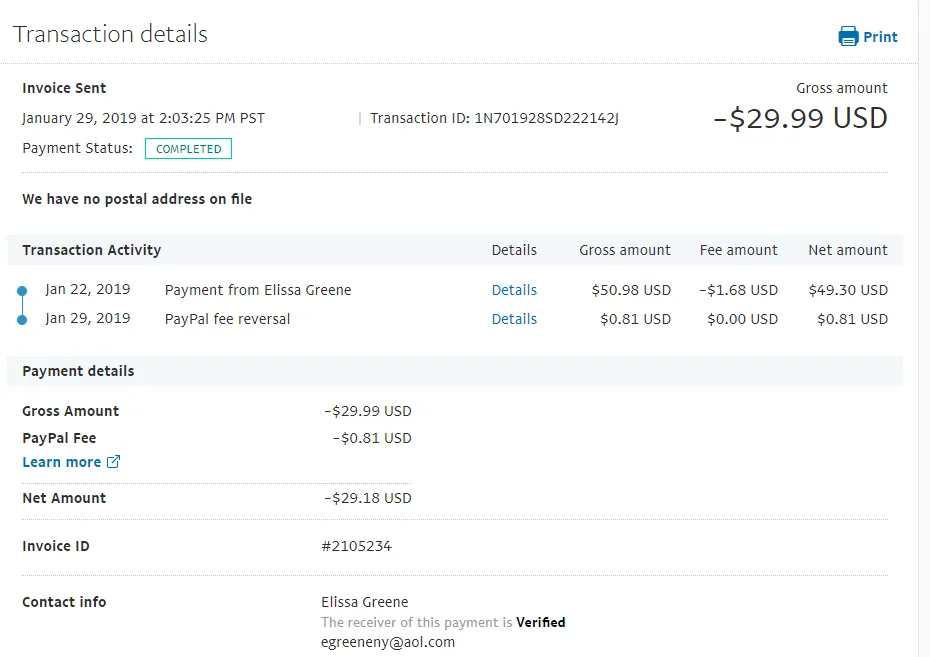Click the invoice number #2105234

tap(356, 546)
